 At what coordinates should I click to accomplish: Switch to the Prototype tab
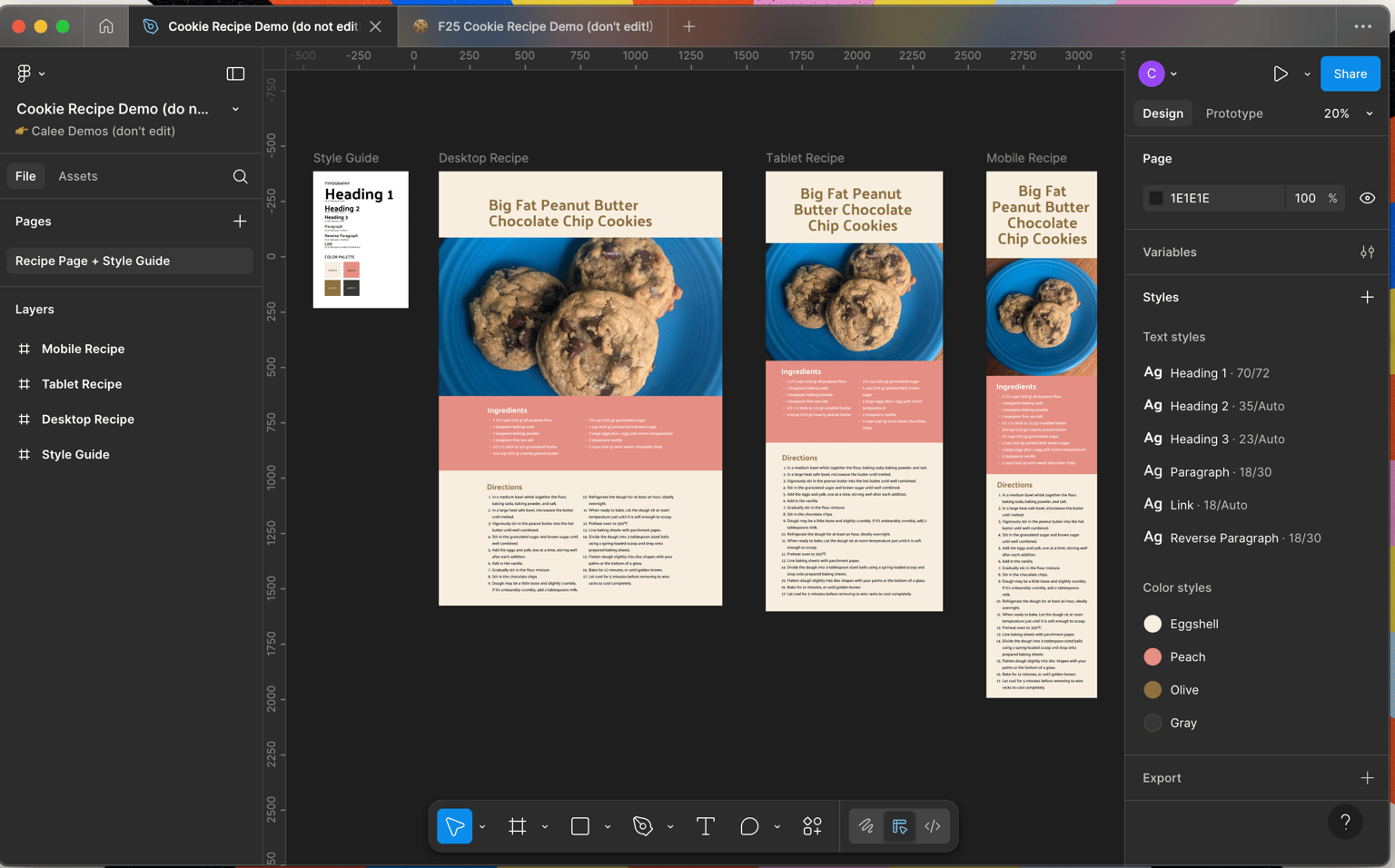pyautogui.click(x=1233, y=113)
